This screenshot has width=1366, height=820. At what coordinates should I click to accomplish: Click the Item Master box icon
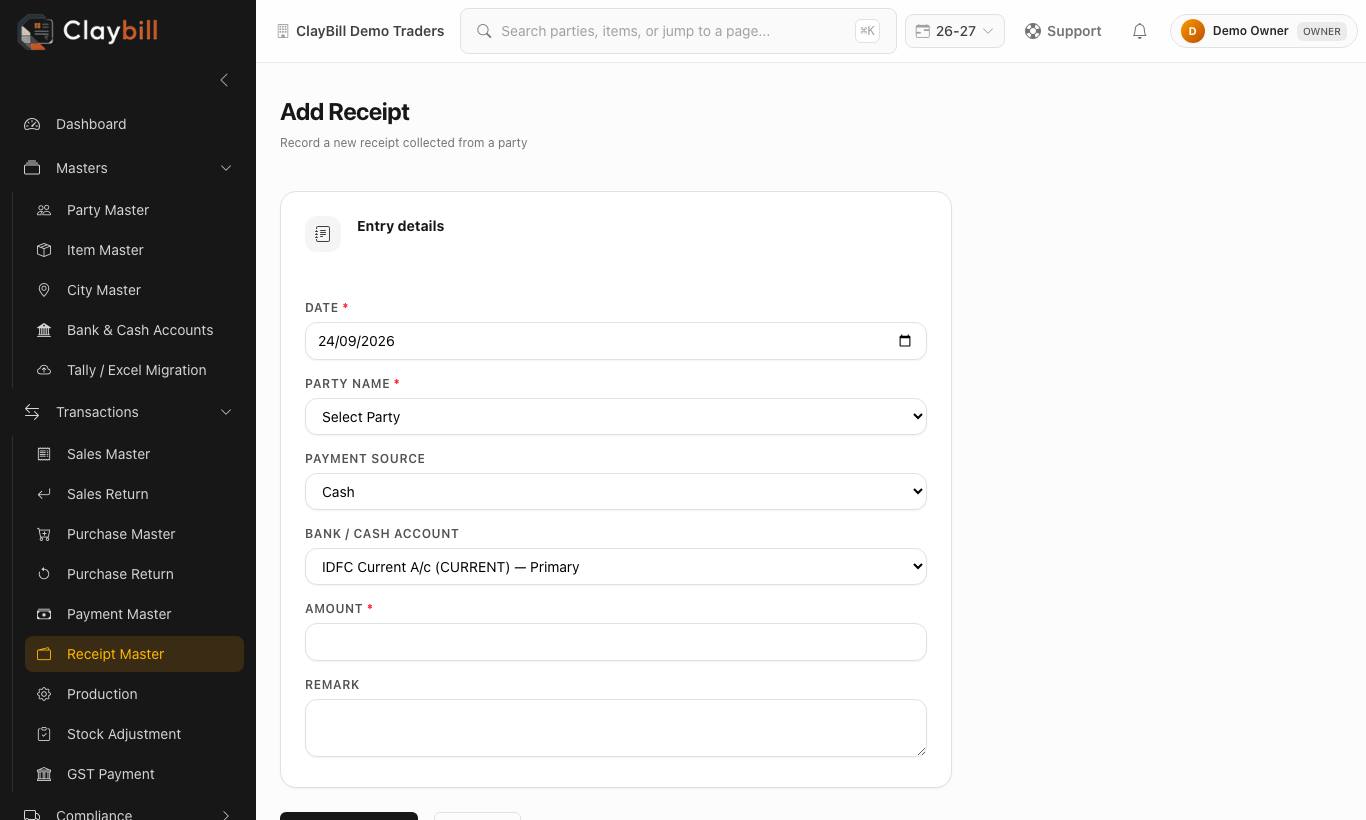[44, 250]
